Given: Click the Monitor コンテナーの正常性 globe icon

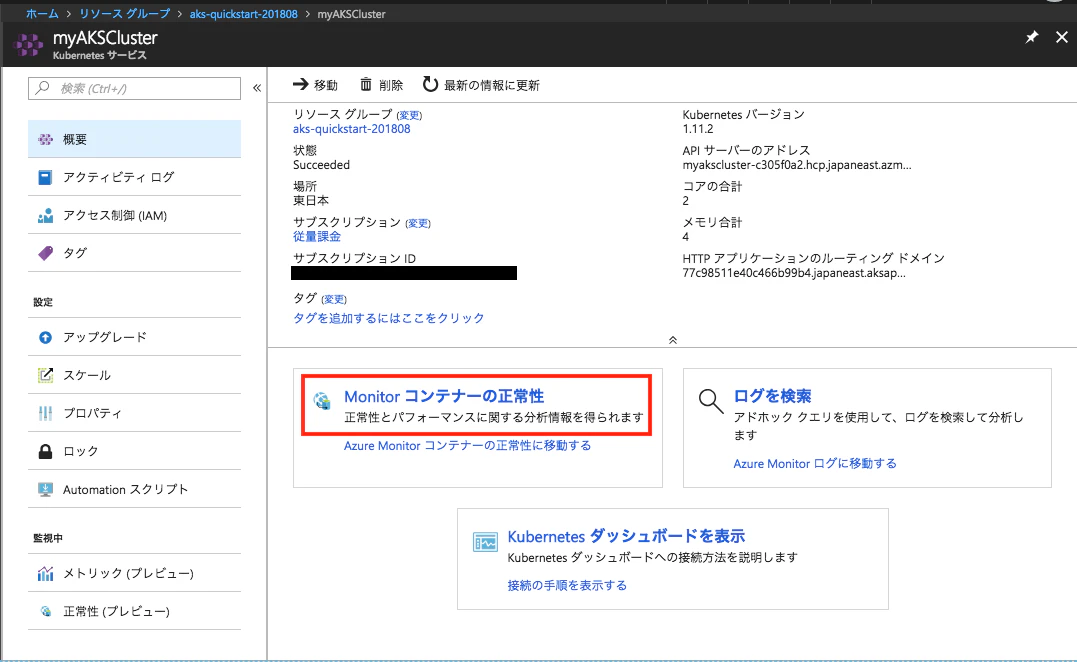Looking at the screenshot, I should [322, 400].
